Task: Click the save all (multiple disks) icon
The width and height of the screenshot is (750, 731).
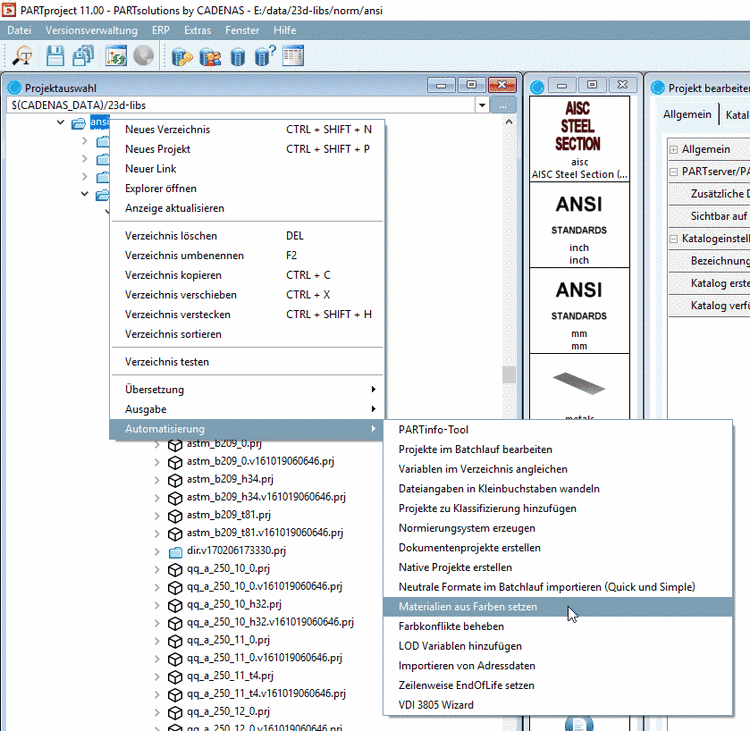Action: click(83, 56)
